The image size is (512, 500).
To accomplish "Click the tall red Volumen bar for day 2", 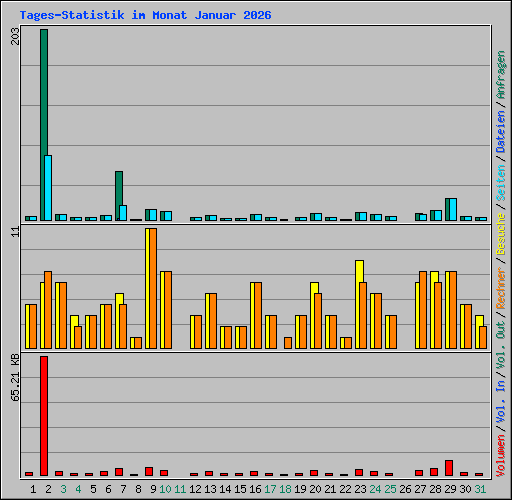I will [44, 416].
